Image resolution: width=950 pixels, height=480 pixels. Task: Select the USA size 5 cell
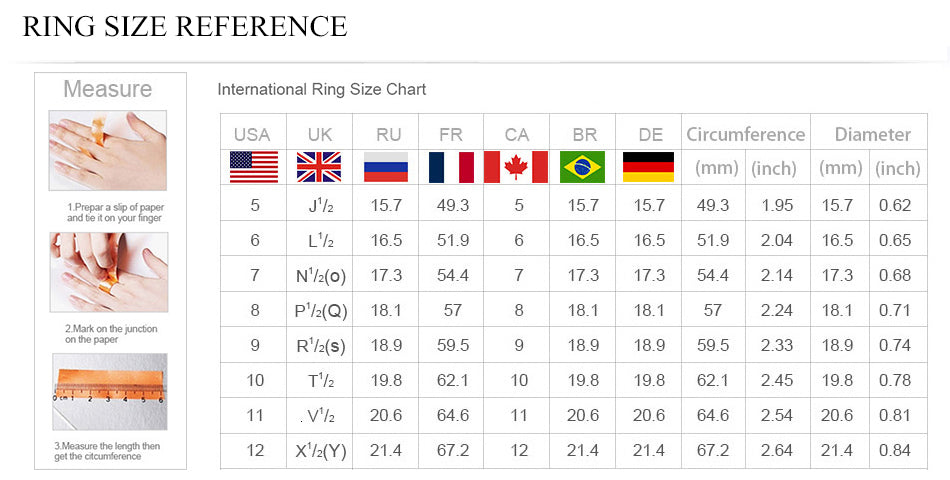(x=255, y=205)
